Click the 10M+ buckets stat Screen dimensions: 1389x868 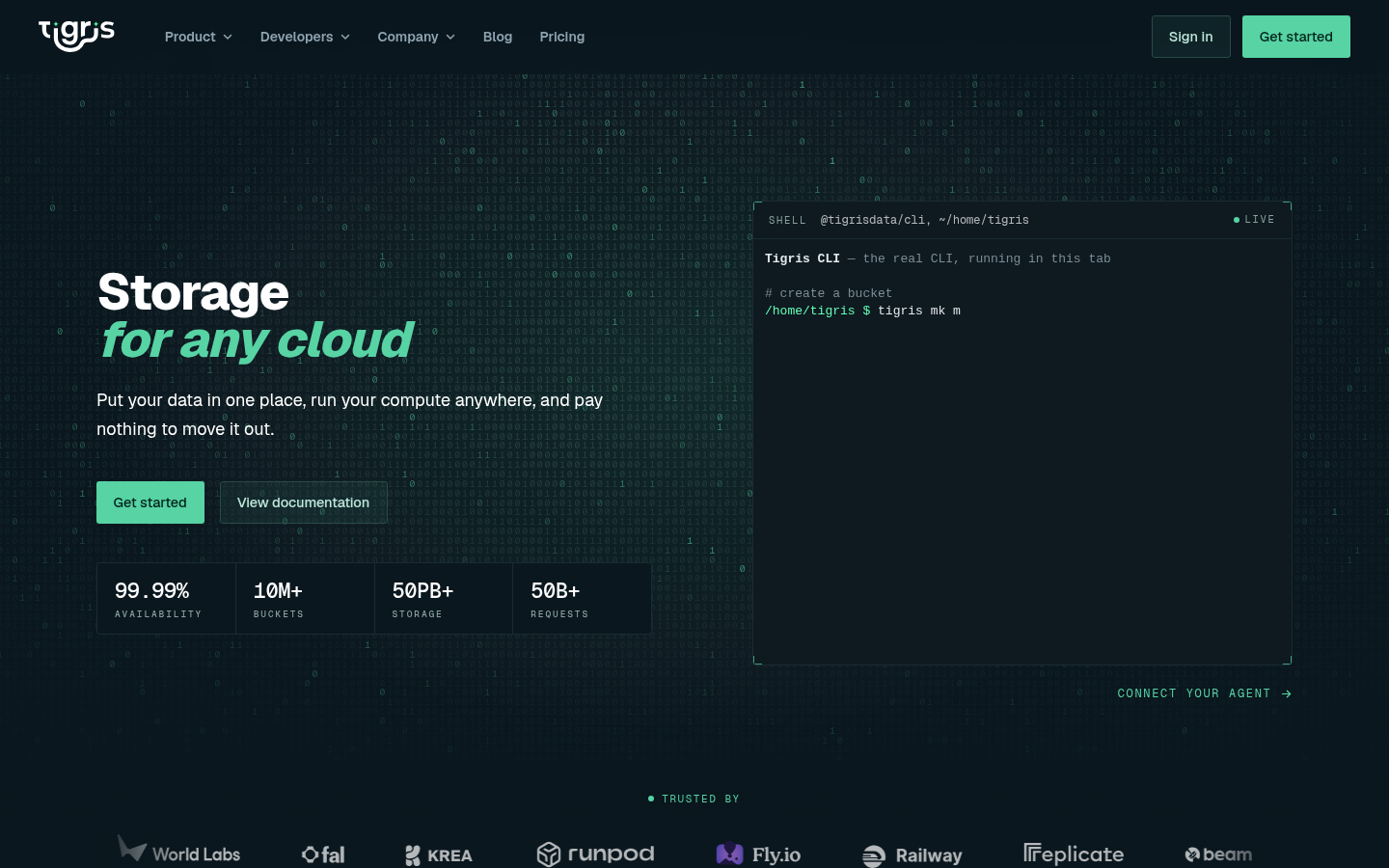pos(305,599)
